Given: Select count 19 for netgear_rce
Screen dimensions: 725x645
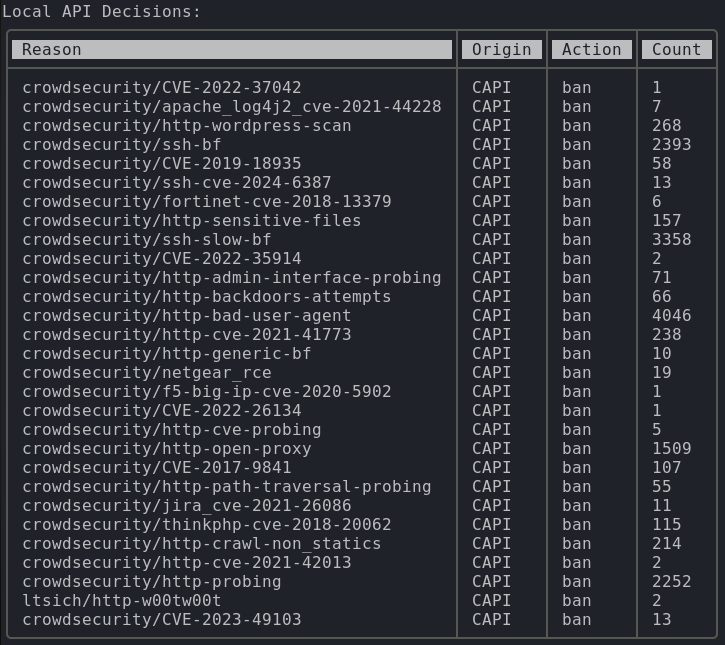Looking at the screenshot, I should point(662,373).
